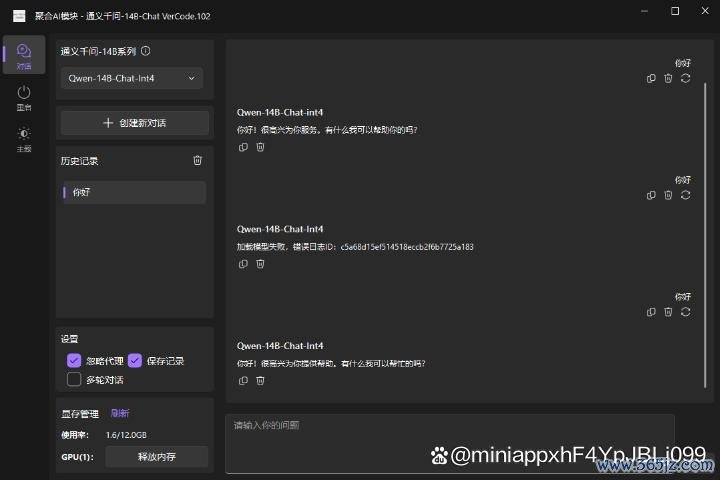Image resolution: width=720 pixels, height=480 pixels.
Task: Click the 请输入你的问题 input box
Action: pyautogui.click(x=450, y=443)
